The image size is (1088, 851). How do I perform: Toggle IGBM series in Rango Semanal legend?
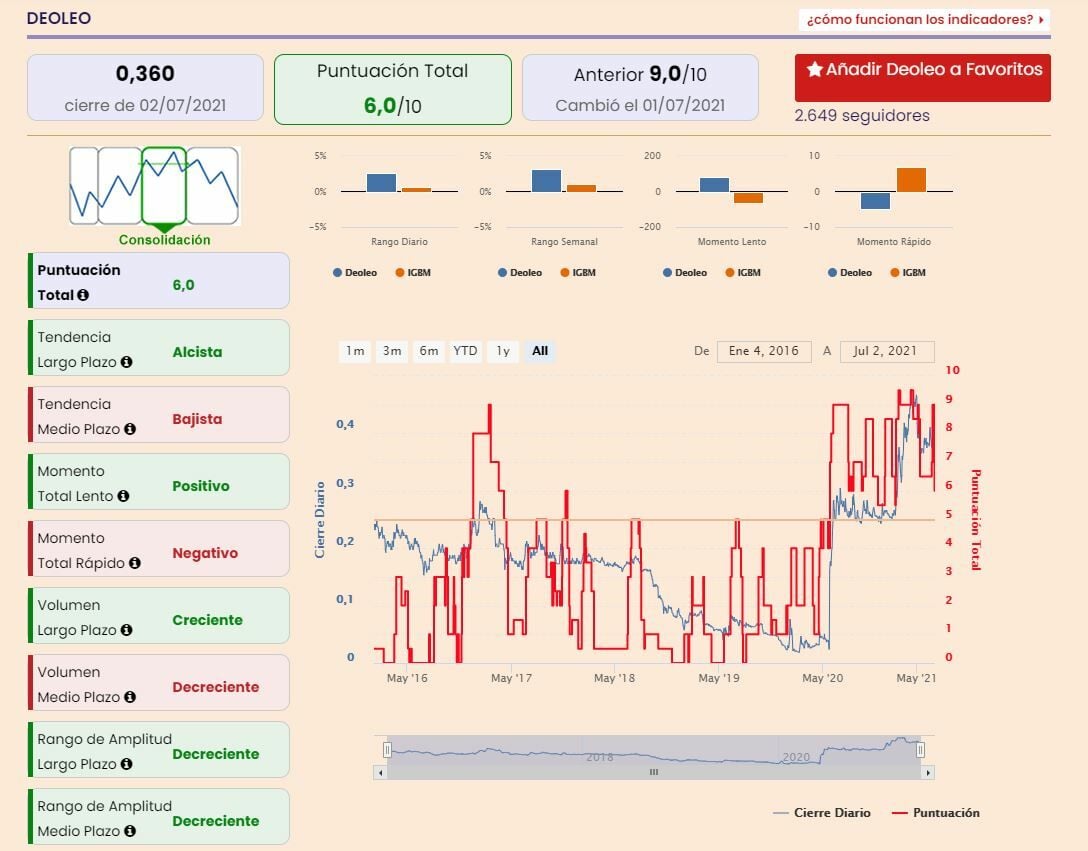[578, 273]
